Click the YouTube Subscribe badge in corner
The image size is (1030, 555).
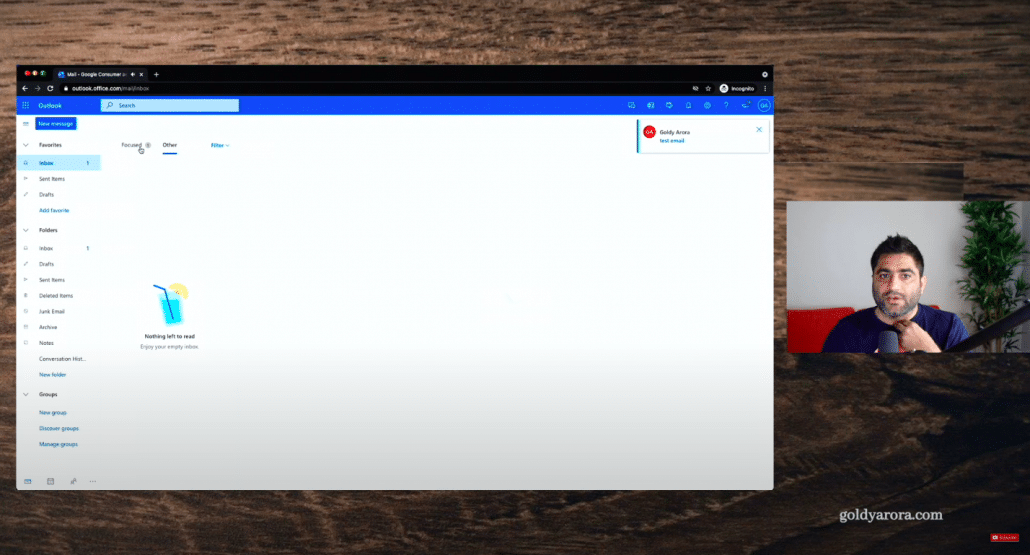coord(1004,537)
